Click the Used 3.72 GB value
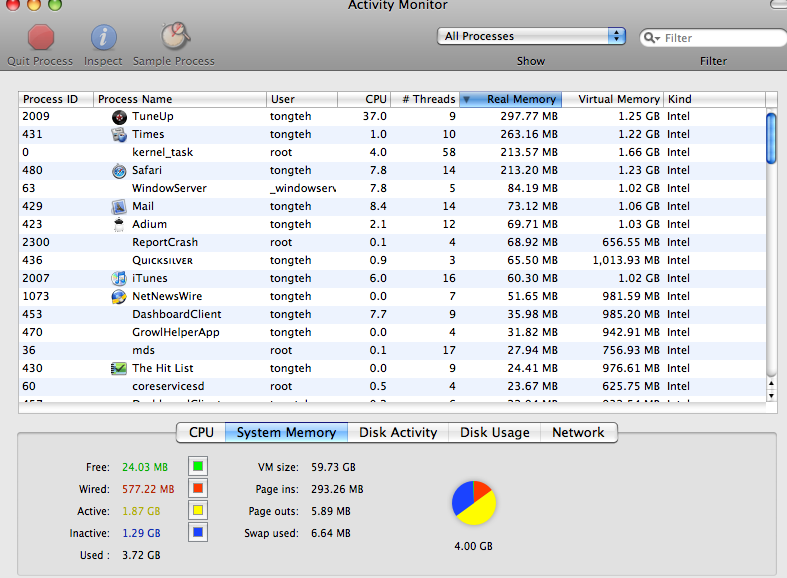This screenshot has width=787, height=578. click(141, 555)
